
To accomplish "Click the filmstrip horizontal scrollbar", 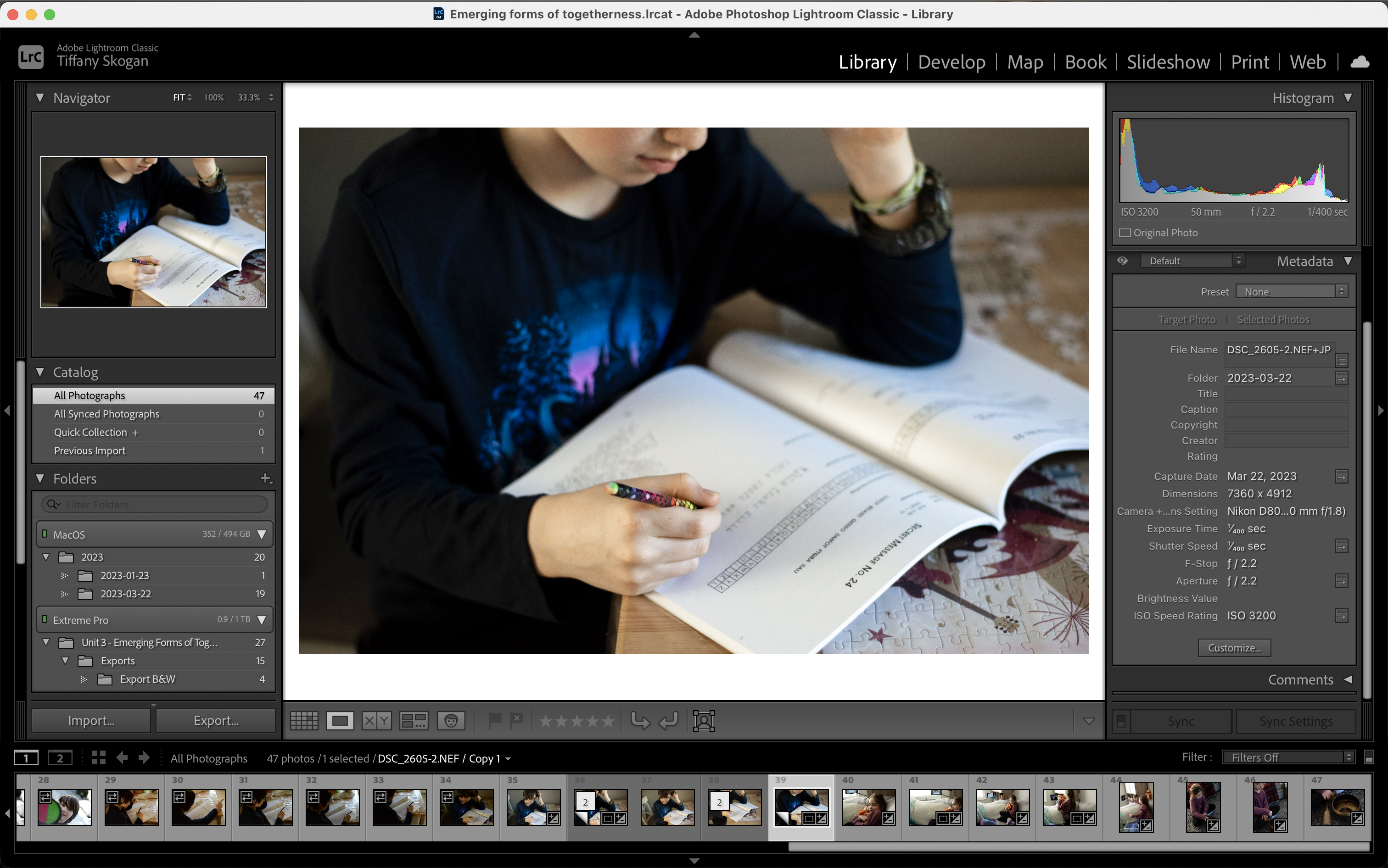I will [x=1080, y=847].
